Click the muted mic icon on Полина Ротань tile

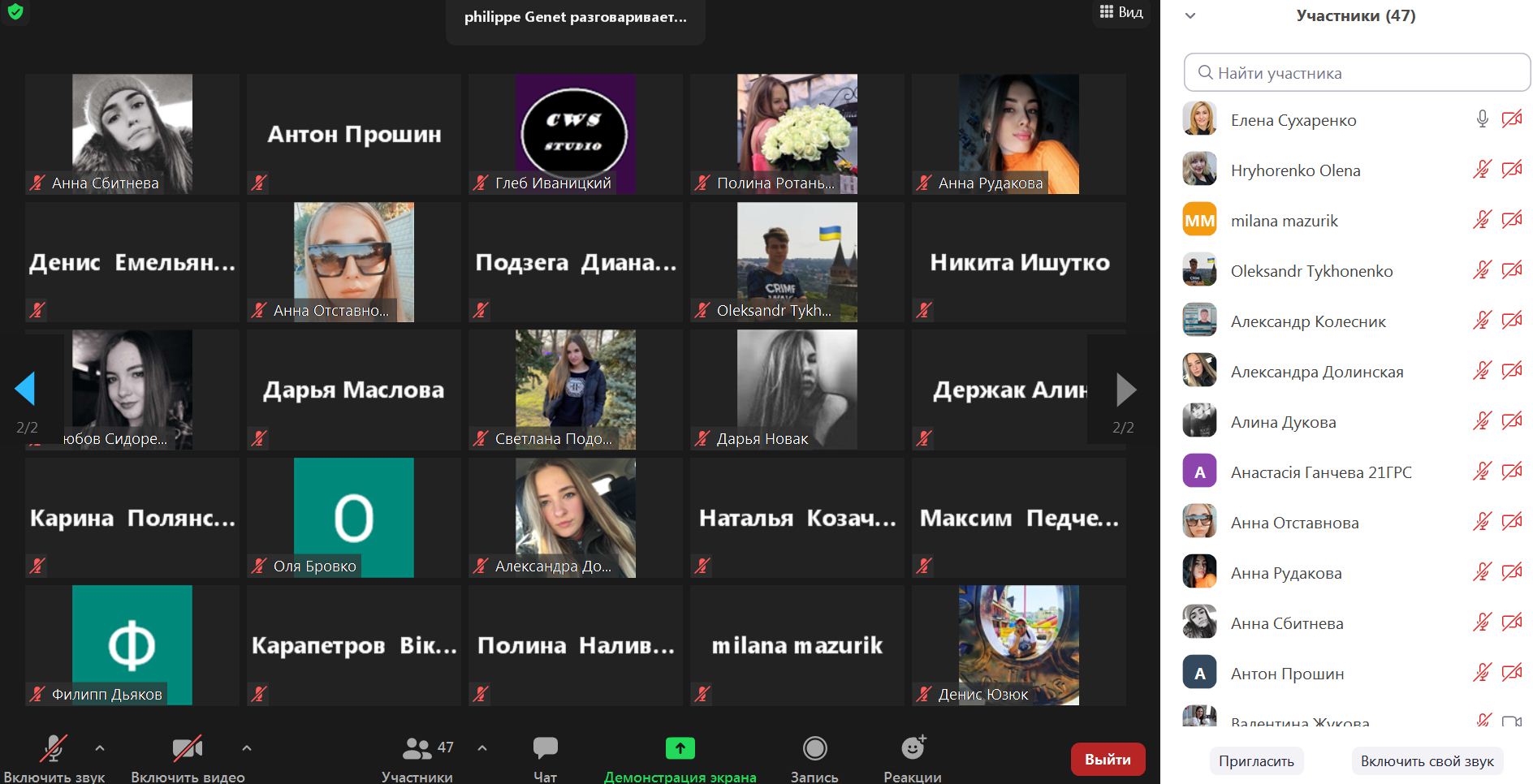point(702,183)
